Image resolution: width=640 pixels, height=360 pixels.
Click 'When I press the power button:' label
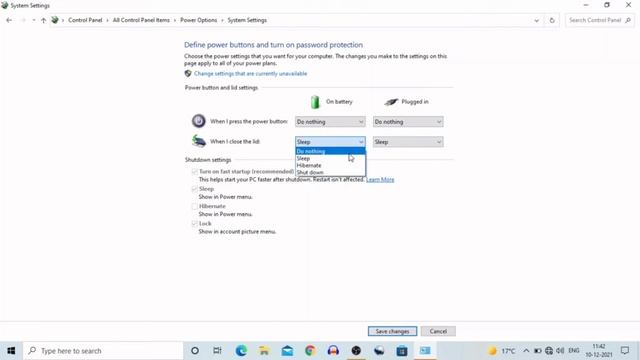point(249,121)
